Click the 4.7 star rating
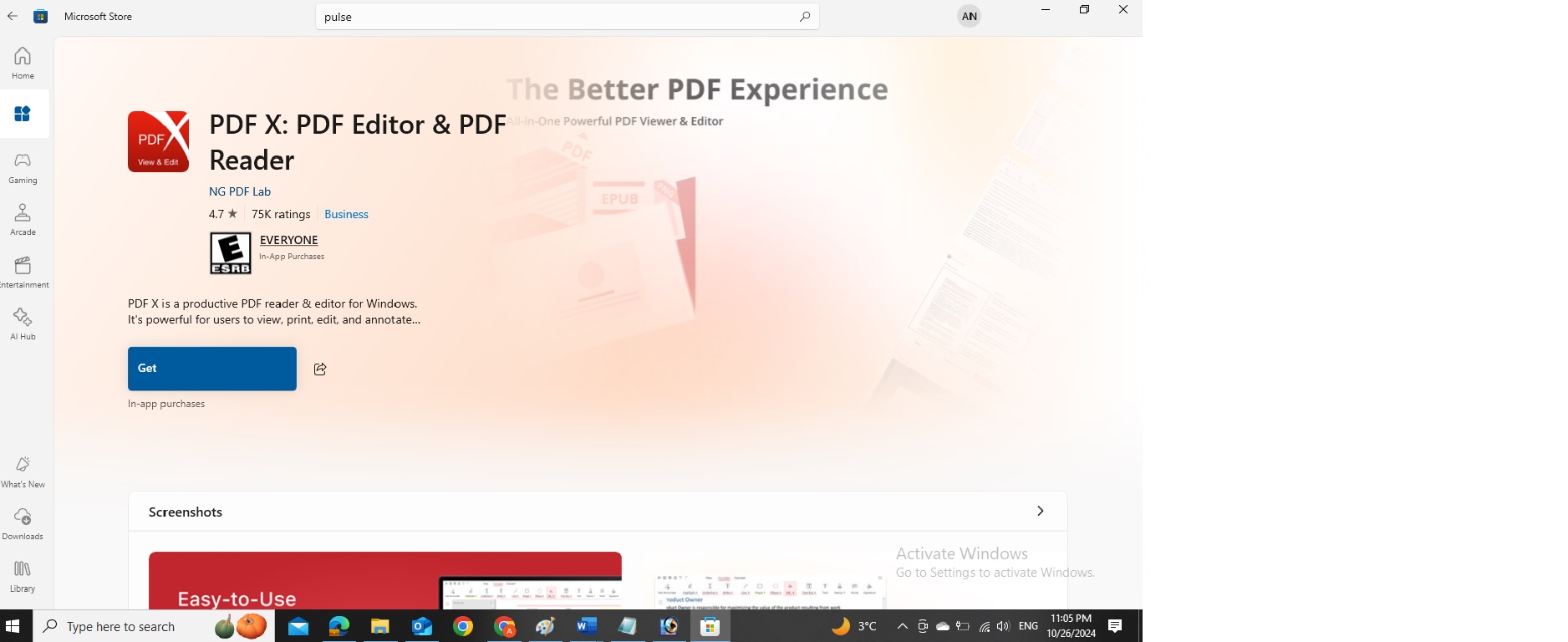This screenshot has height=642, width=1568. click(223, 214)
